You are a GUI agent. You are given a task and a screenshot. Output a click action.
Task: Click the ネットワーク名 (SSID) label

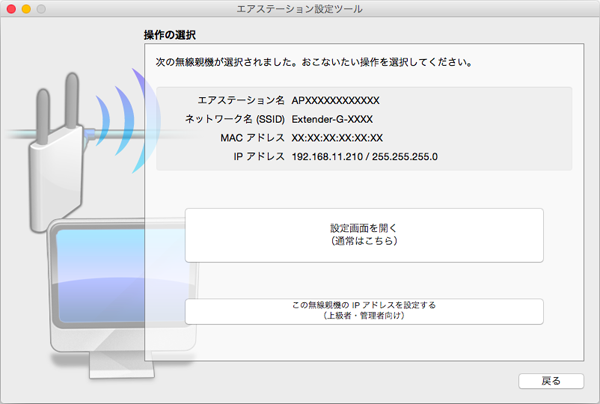click(236, 120)
